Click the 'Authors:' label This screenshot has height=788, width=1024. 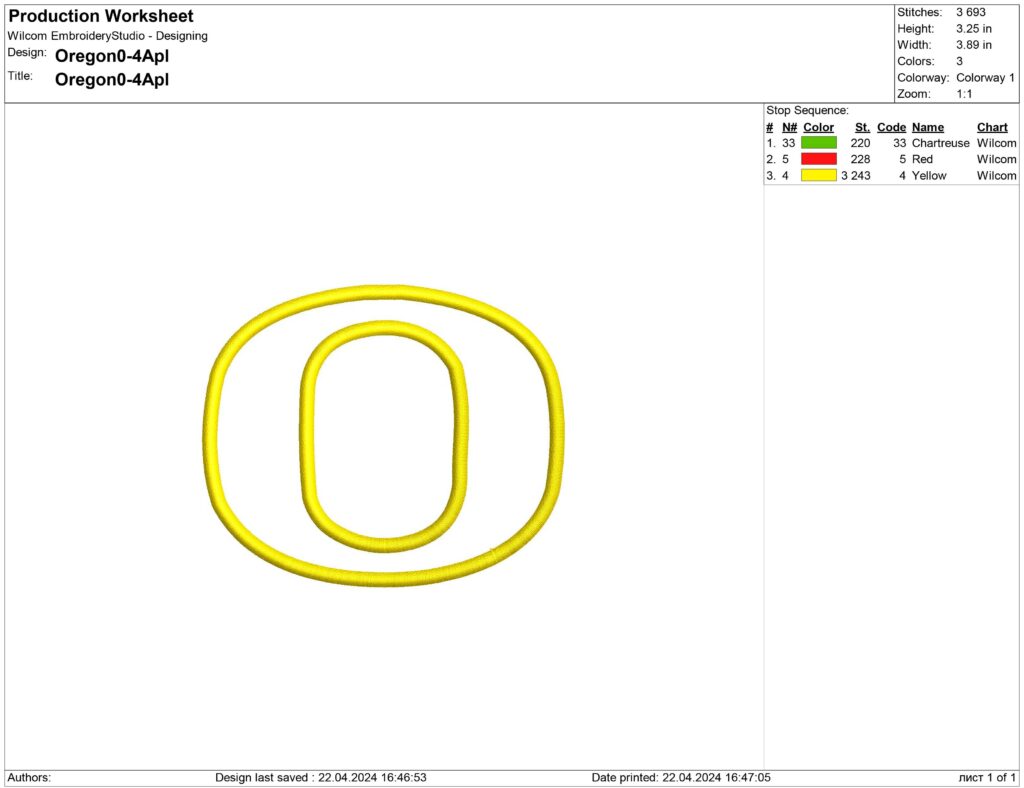(29, 778)
